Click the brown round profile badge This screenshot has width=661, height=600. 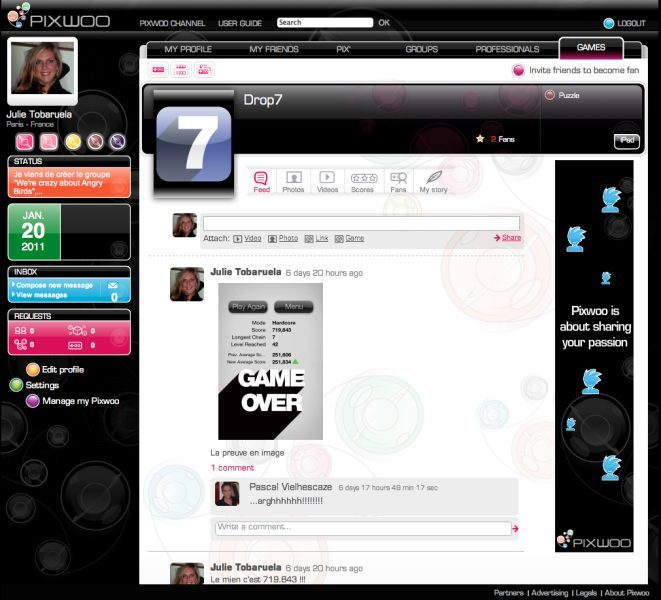pos(95,142)
